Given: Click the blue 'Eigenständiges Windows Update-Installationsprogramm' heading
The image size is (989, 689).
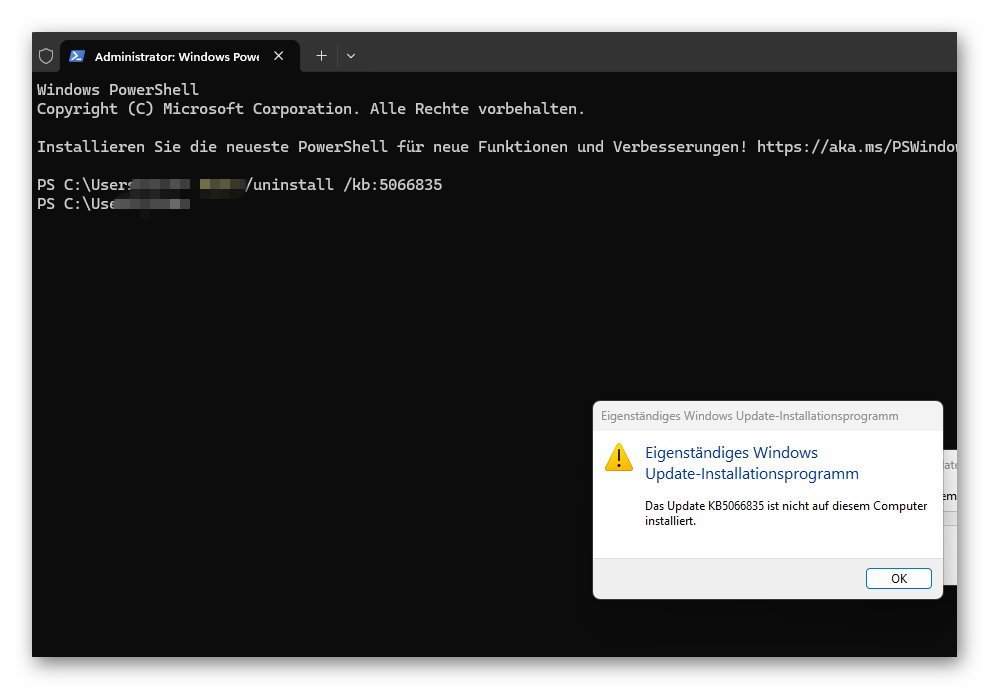Looking at the screenshot, I should point(751,463).
